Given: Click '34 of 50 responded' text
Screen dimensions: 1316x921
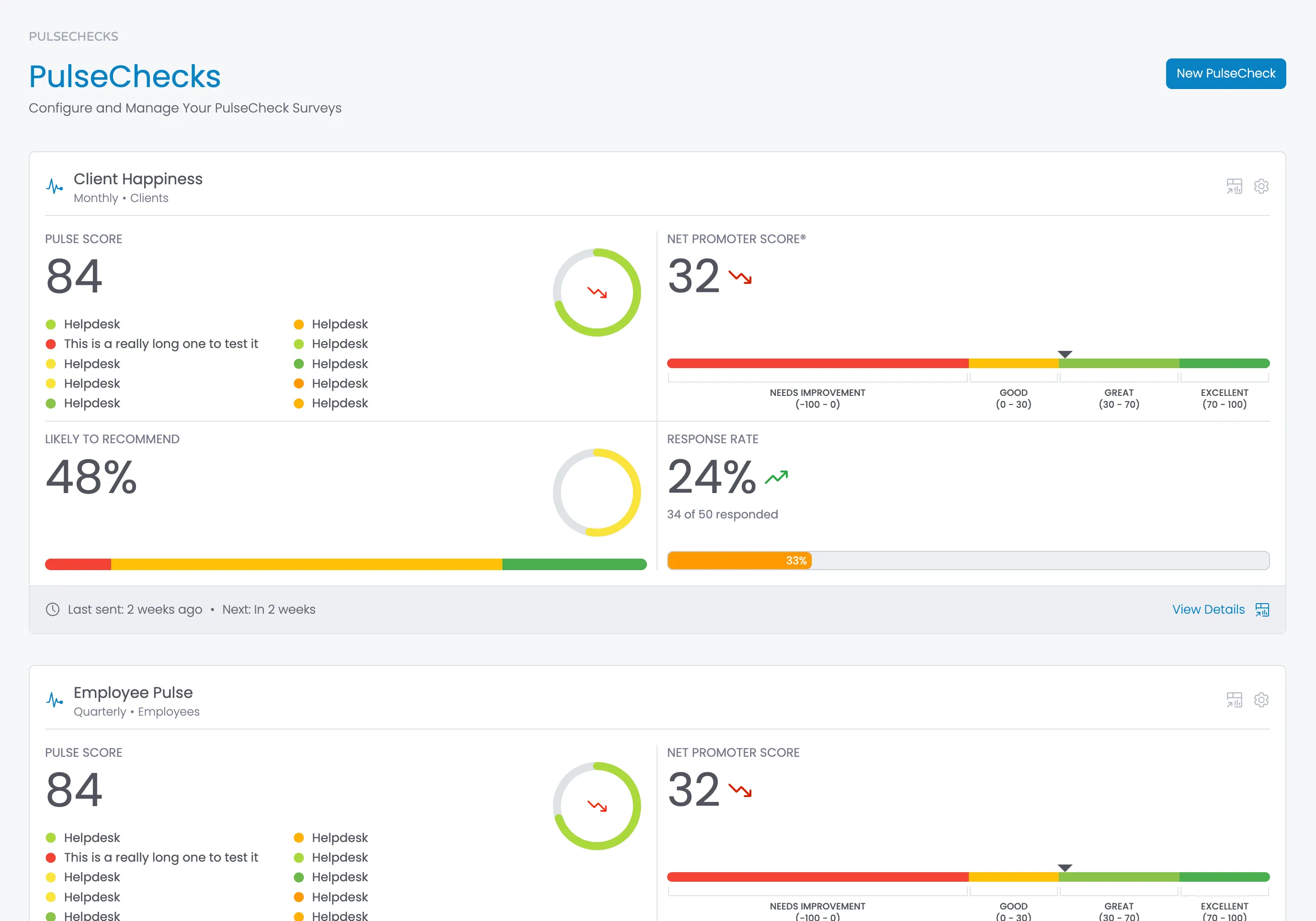Looking at the screenshot, I should tap(722, 514).
